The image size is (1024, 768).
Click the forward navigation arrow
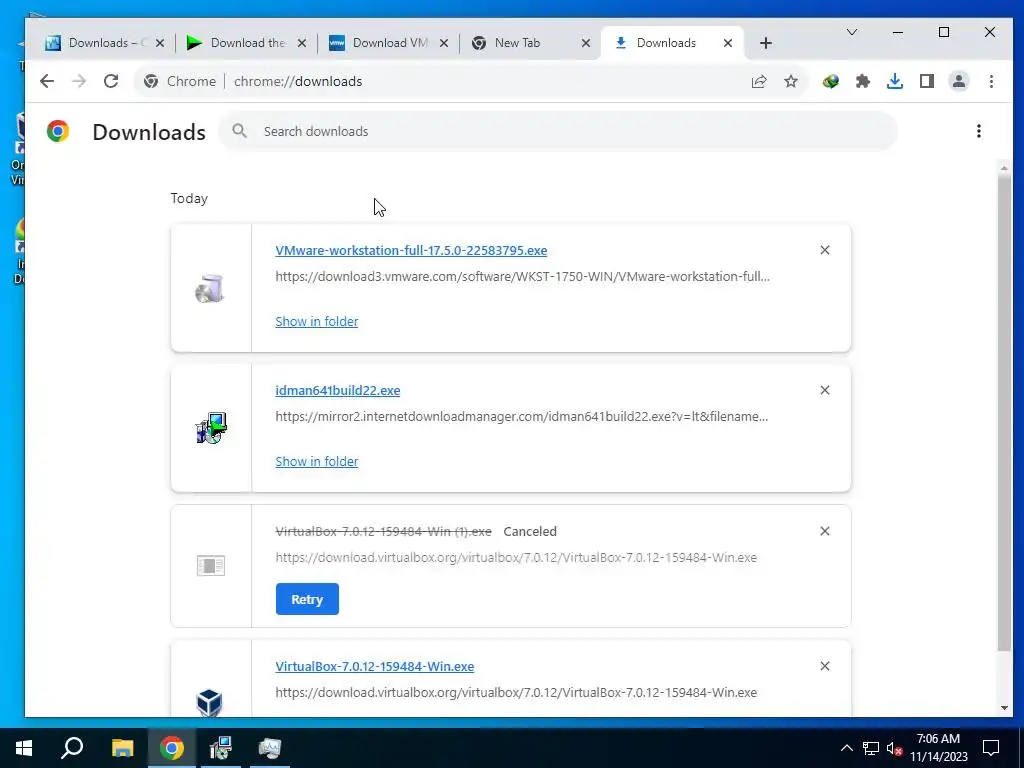coord(79,81)
